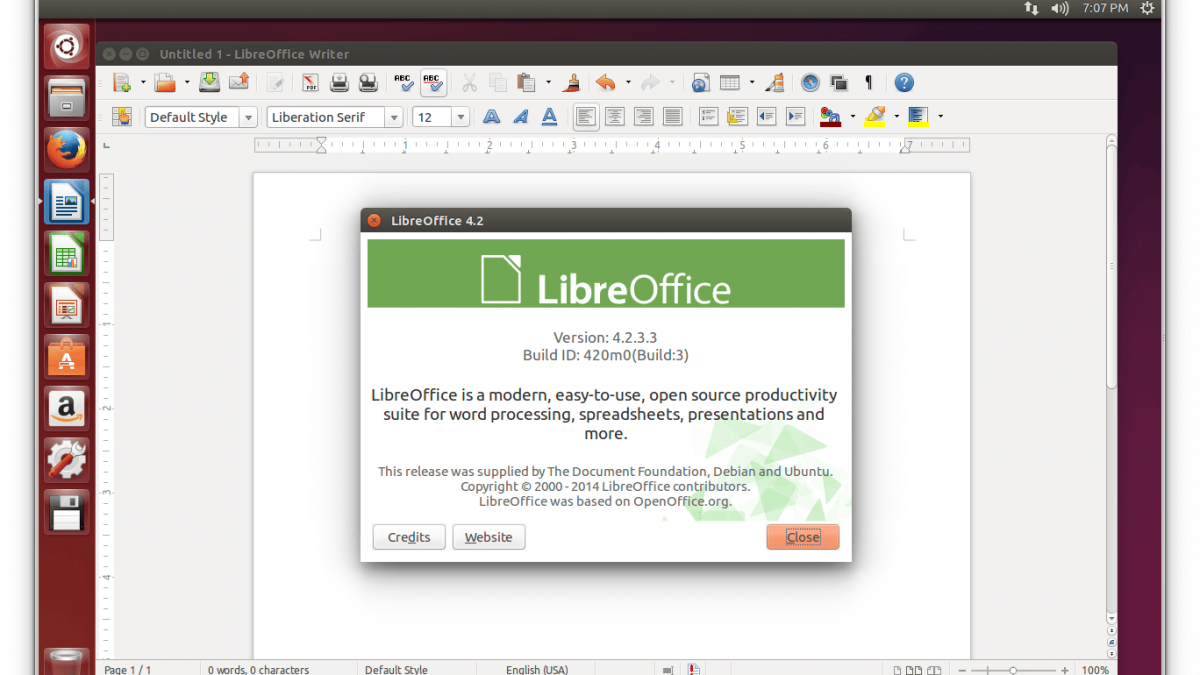Turn on Numbering list formatting
This screenshot has width=1200, height=675.
(x=709, y=117)
